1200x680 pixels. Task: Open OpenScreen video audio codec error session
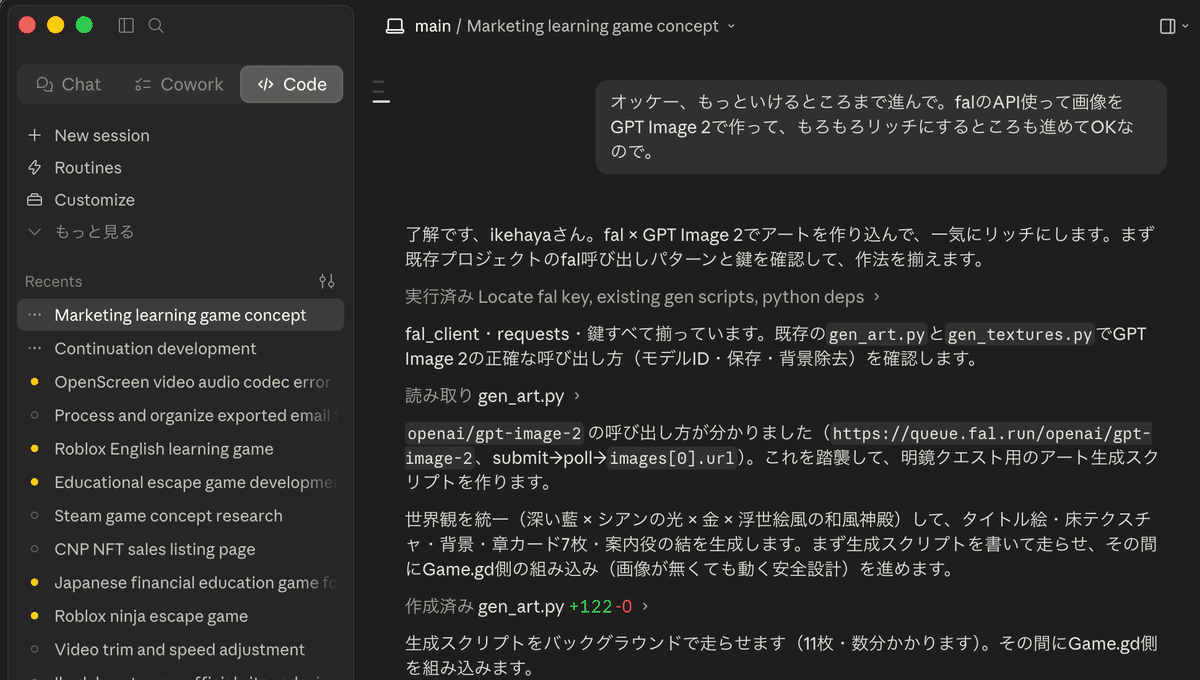point(181,382)
